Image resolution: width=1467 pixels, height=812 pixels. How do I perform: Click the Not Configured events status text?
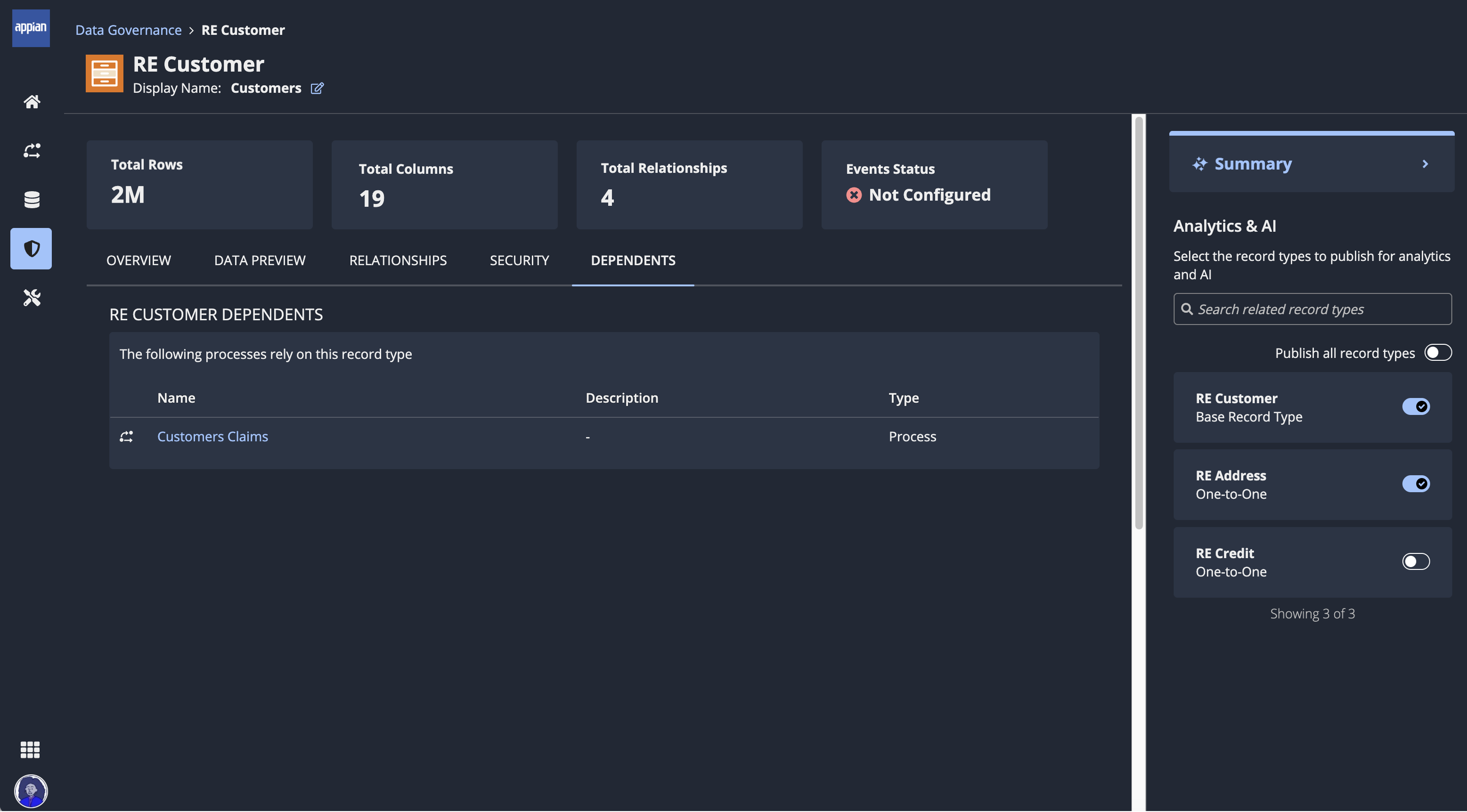click(x=929, y=195)
